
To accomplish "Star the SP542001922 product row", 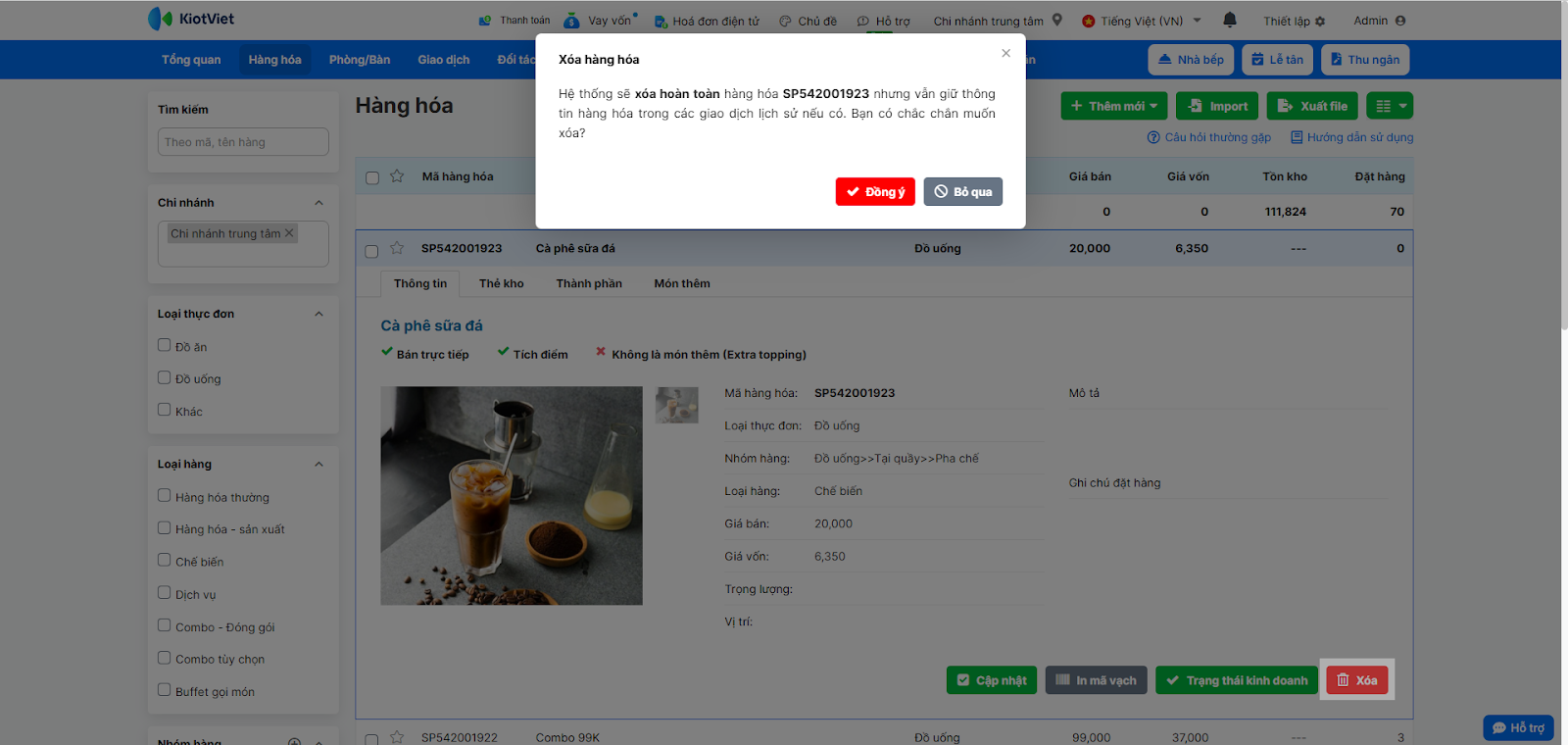I will [x=397, y=737].
